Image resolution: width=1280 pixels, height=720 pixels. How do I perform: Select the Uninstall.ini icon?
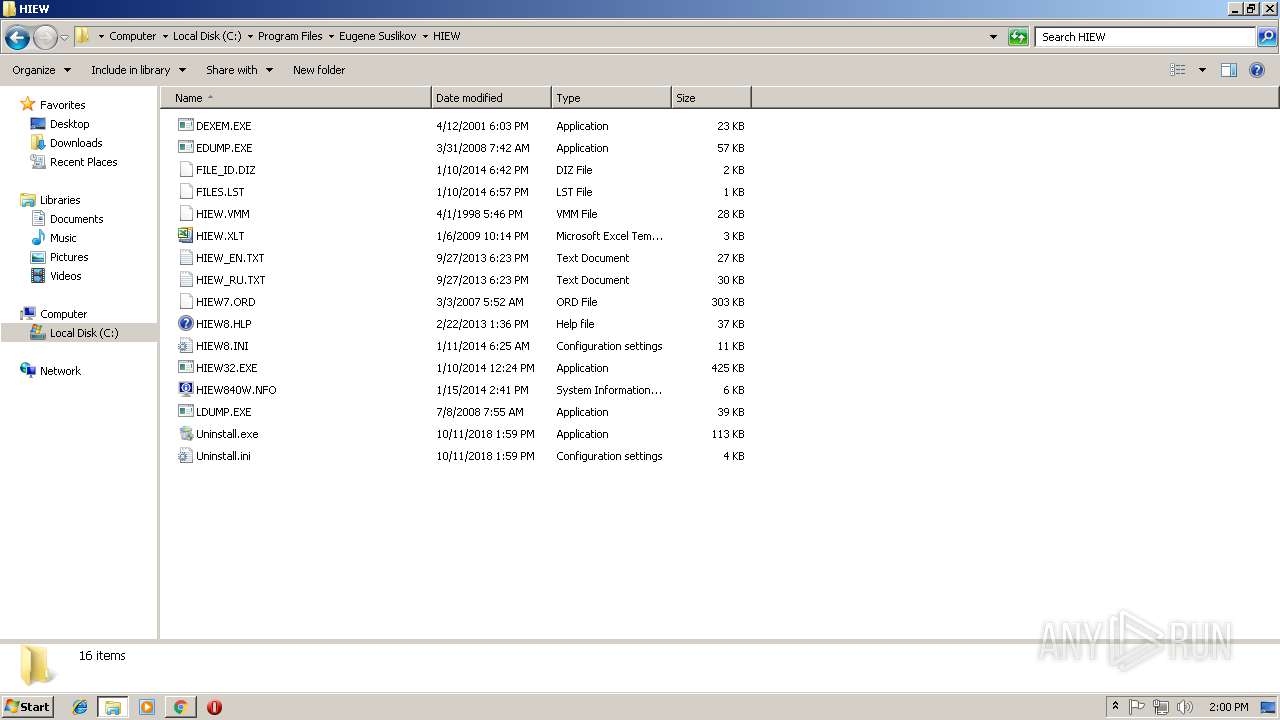(x=185, y=456)
